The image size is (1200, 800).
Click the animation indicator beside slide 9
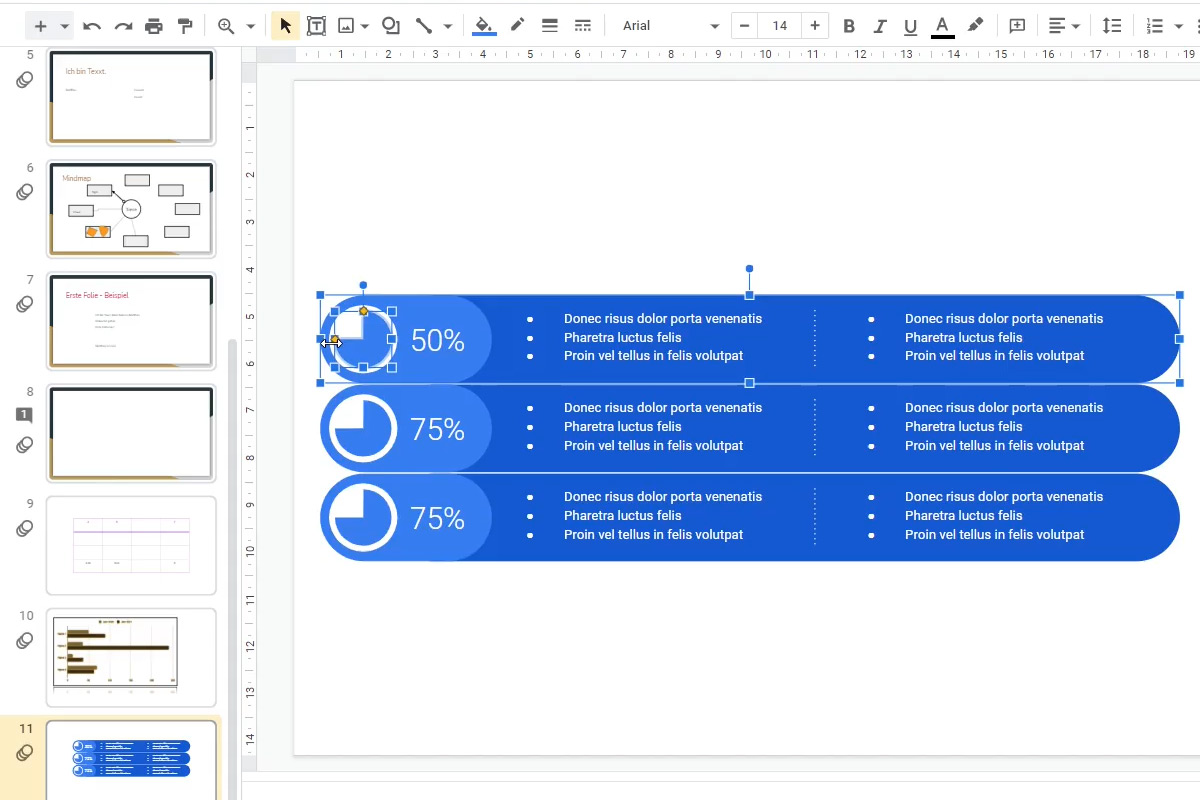point(25,528)
